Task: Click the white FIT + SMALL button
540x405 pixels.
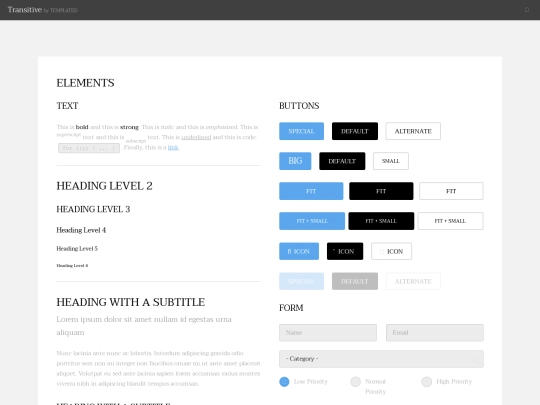Action: coord(450,221)
